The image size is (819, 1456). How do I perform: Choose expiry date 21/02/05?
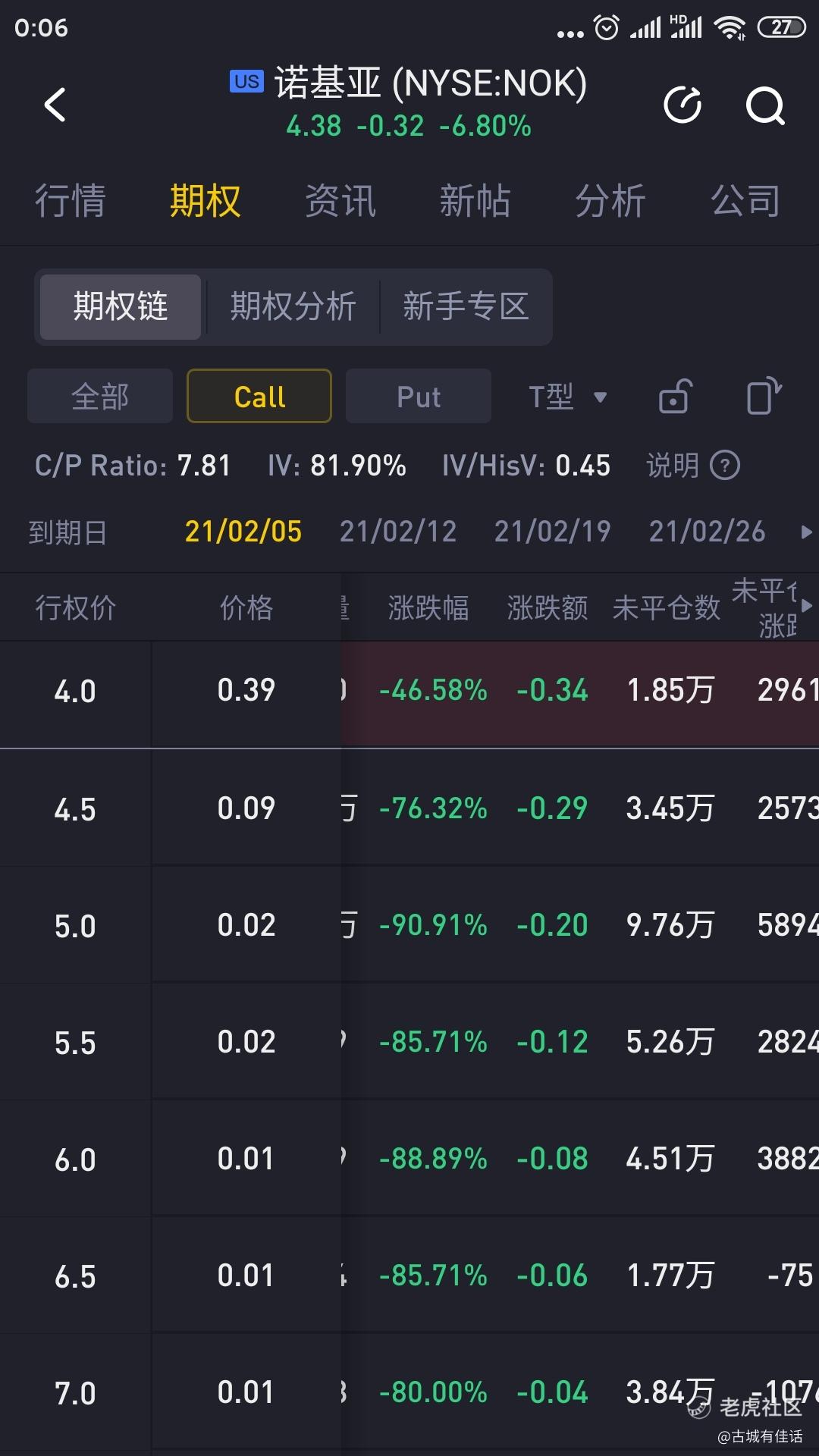point(243,531)
